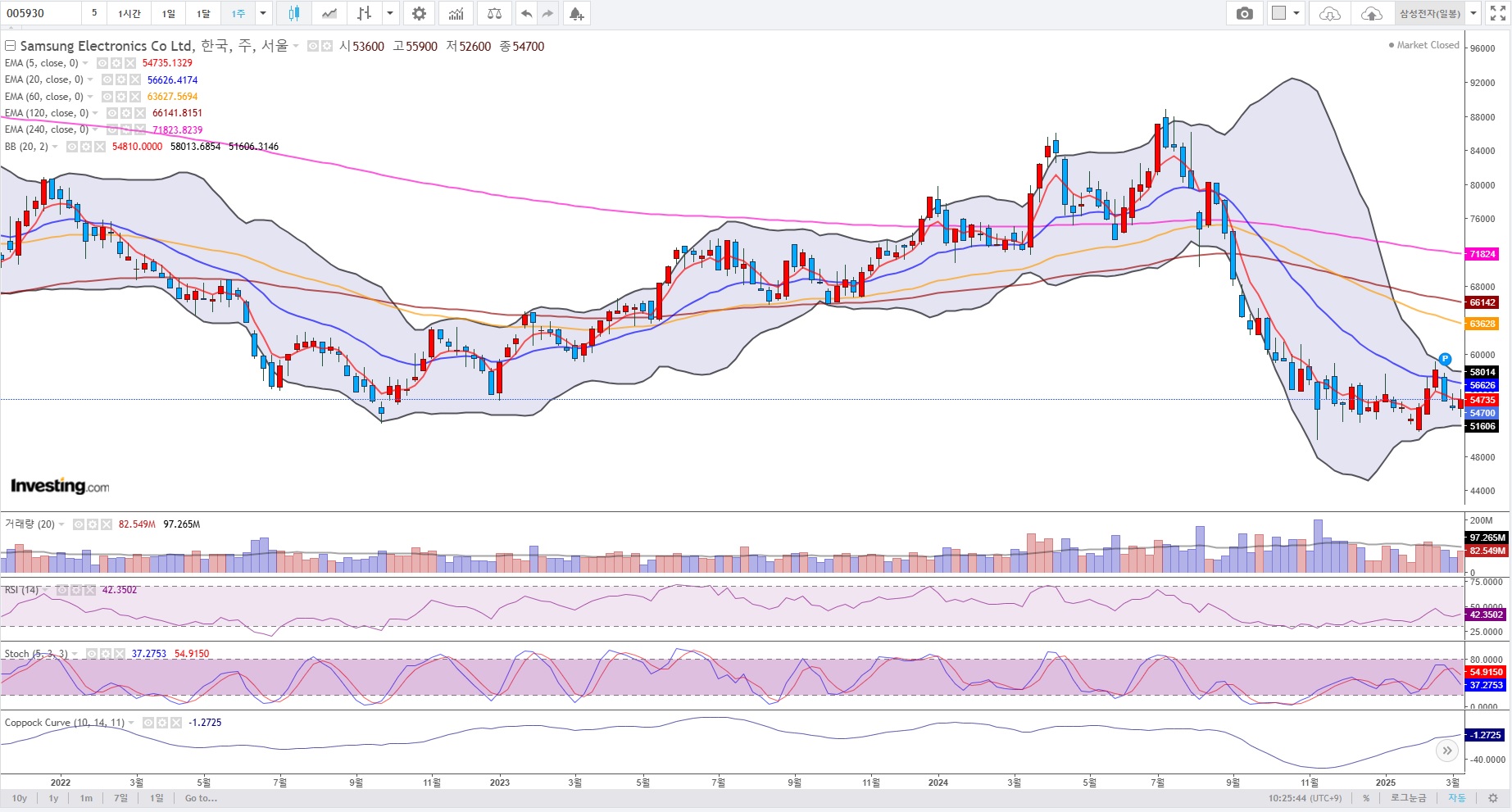Select the 1주 weekly interval
The width and height of the screenshot is (1512, 812).
pos(238,13)
